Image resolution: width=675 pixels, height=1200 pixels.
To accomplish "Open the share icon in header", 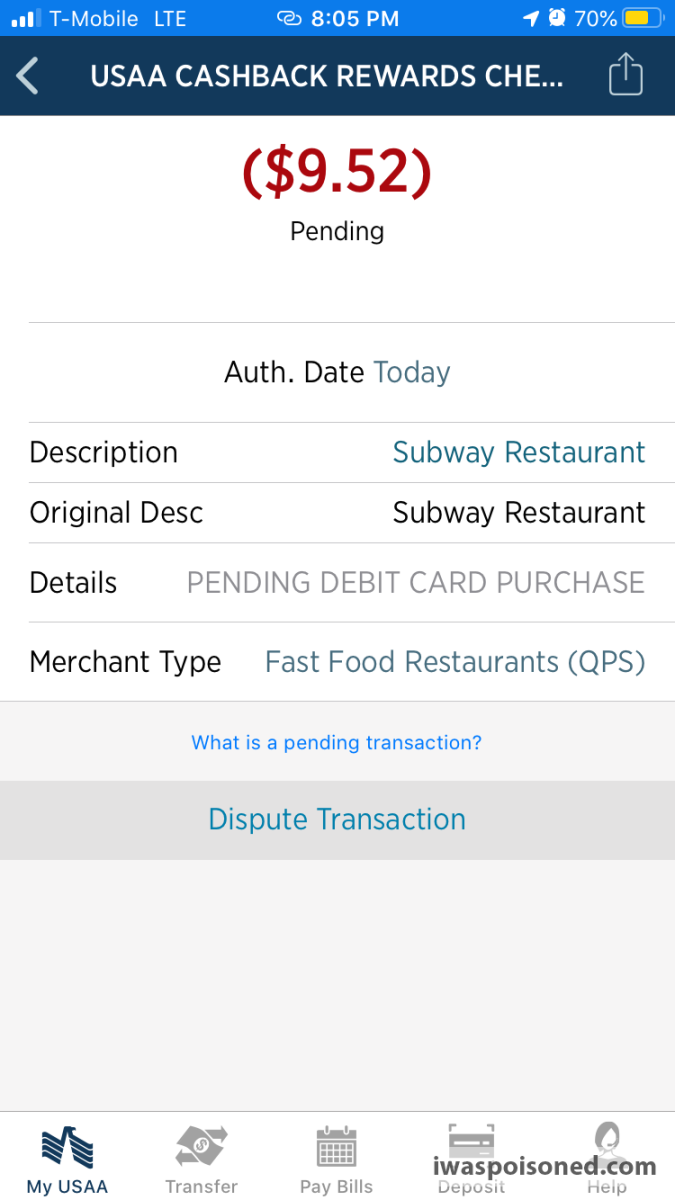I will [x=625, y=75].
